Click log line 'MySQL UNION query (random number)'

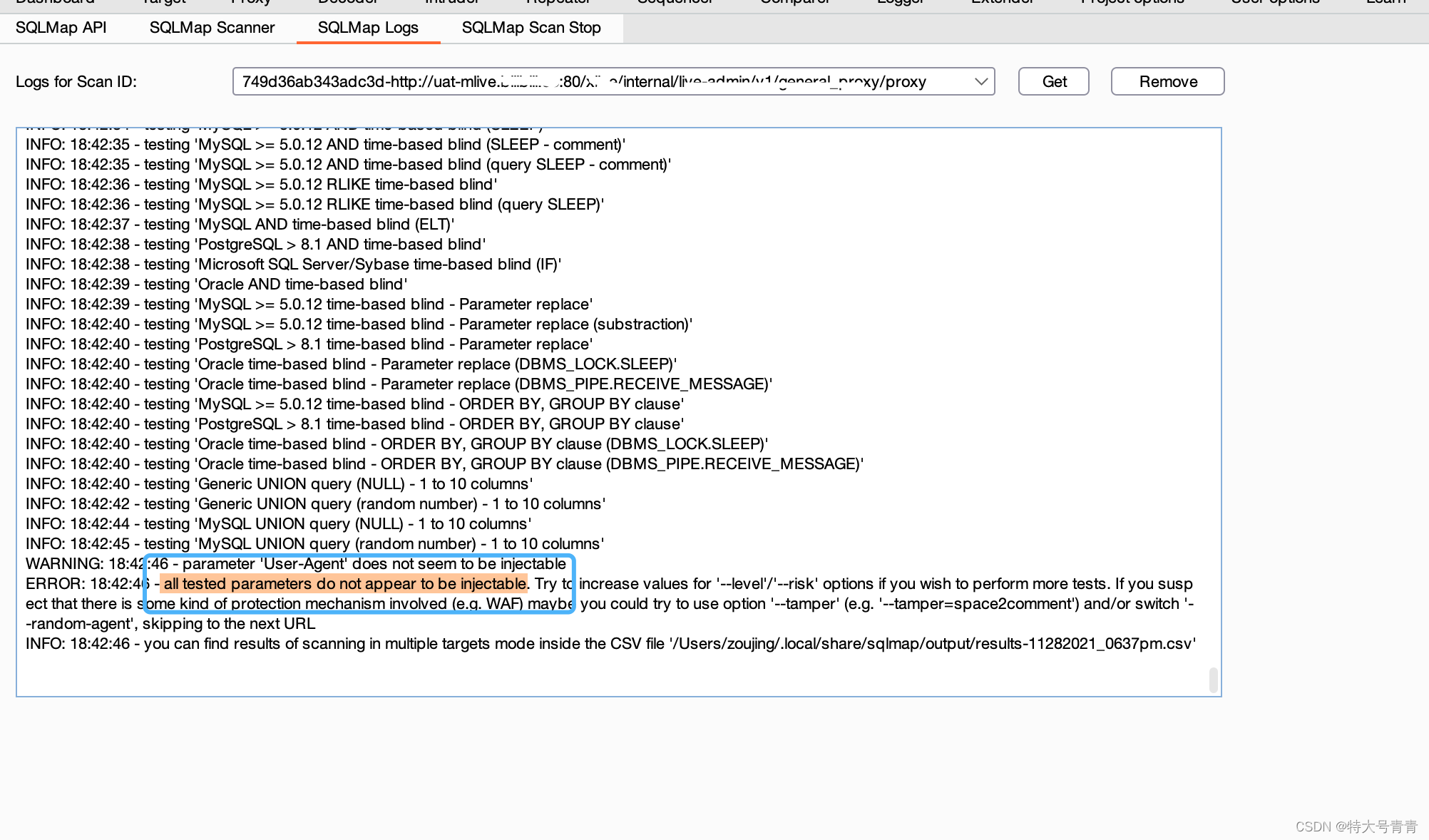click(x=315, y=544)
